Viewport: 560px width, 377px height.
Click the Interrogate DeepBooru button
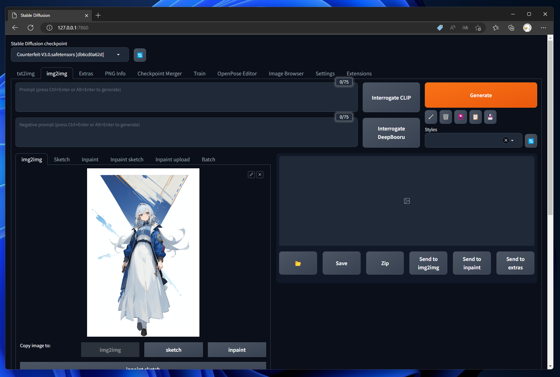pyautogui.click(x=391, y=133)
